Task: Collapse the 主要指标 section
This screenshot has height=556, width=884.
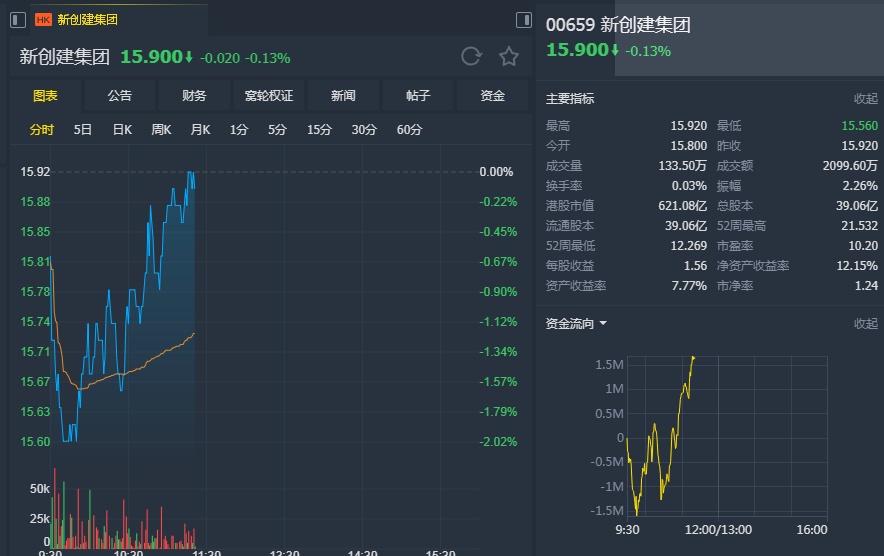Action: (865, 99)
